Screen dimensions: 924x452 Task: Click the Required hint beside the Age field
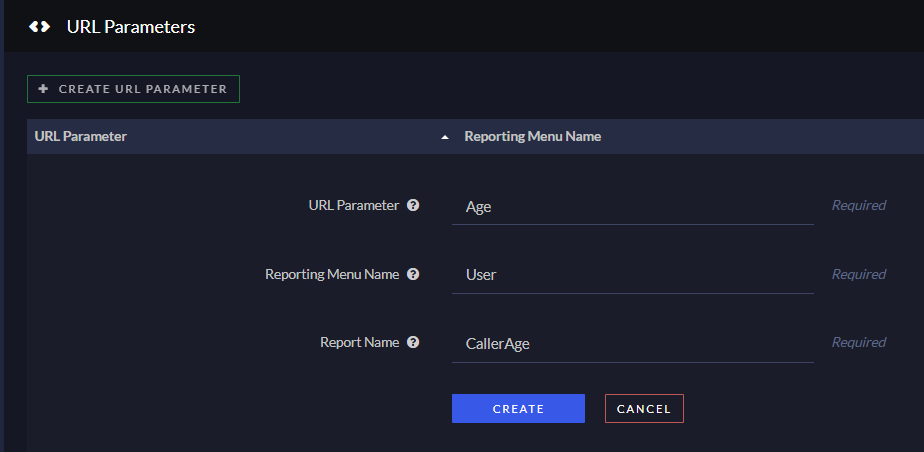pos(859,205)
